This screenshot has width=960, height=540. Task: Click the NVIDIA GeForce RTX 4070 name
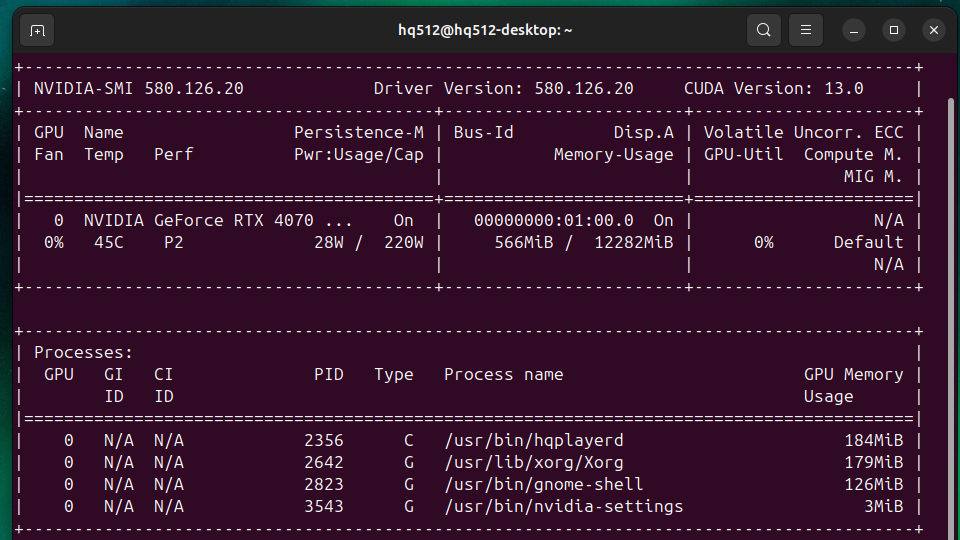click(217, 220)
